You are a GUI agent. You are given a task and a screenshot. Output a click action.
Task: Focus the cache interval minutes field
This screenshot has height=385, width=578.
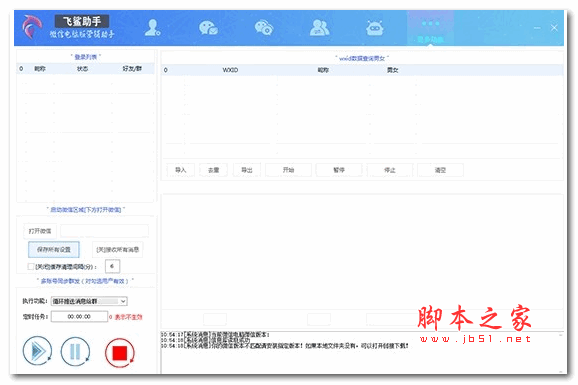112,266
